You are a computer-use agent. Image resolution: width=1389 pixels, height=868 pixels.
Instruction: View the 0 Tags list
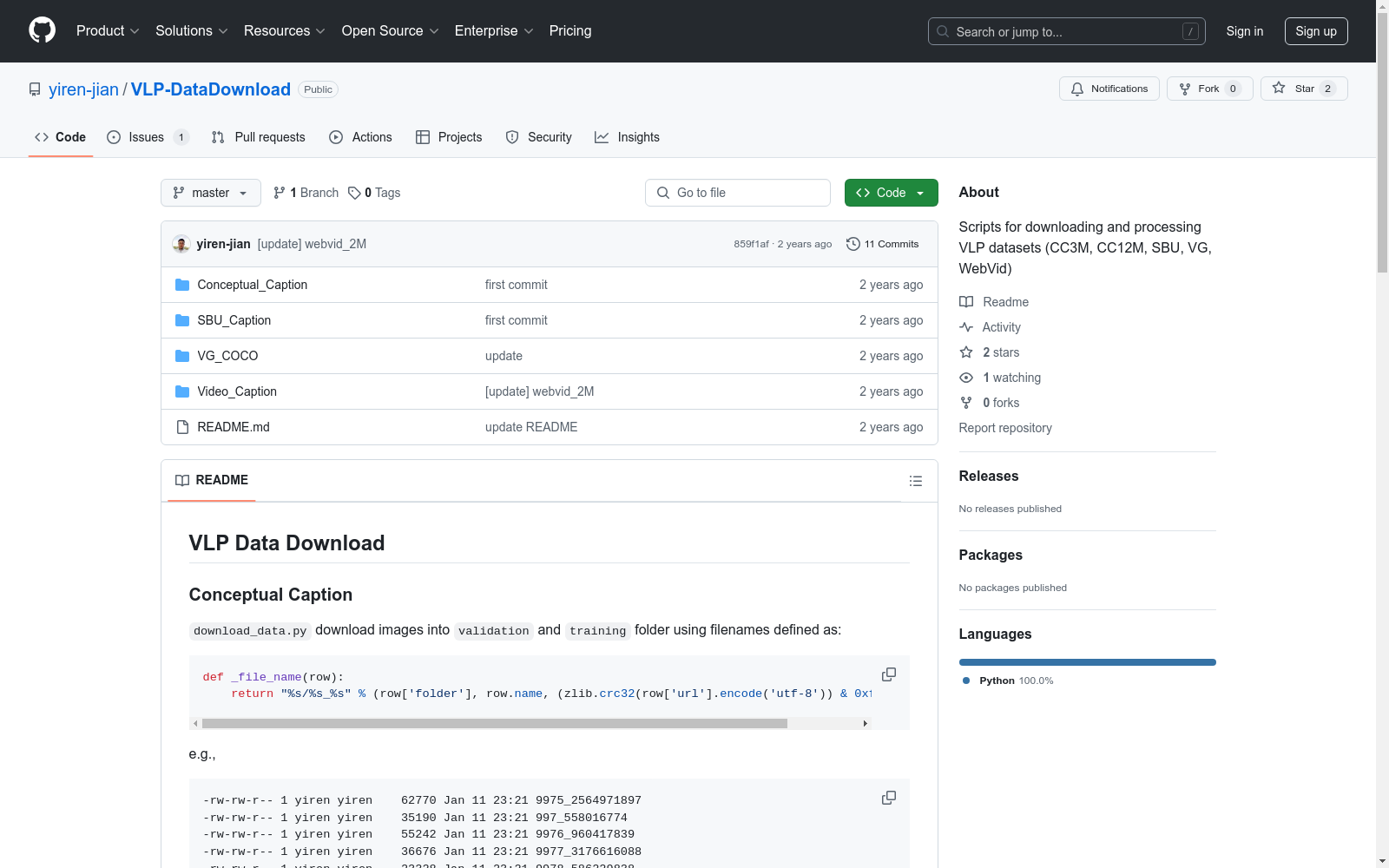pos(374,193)
